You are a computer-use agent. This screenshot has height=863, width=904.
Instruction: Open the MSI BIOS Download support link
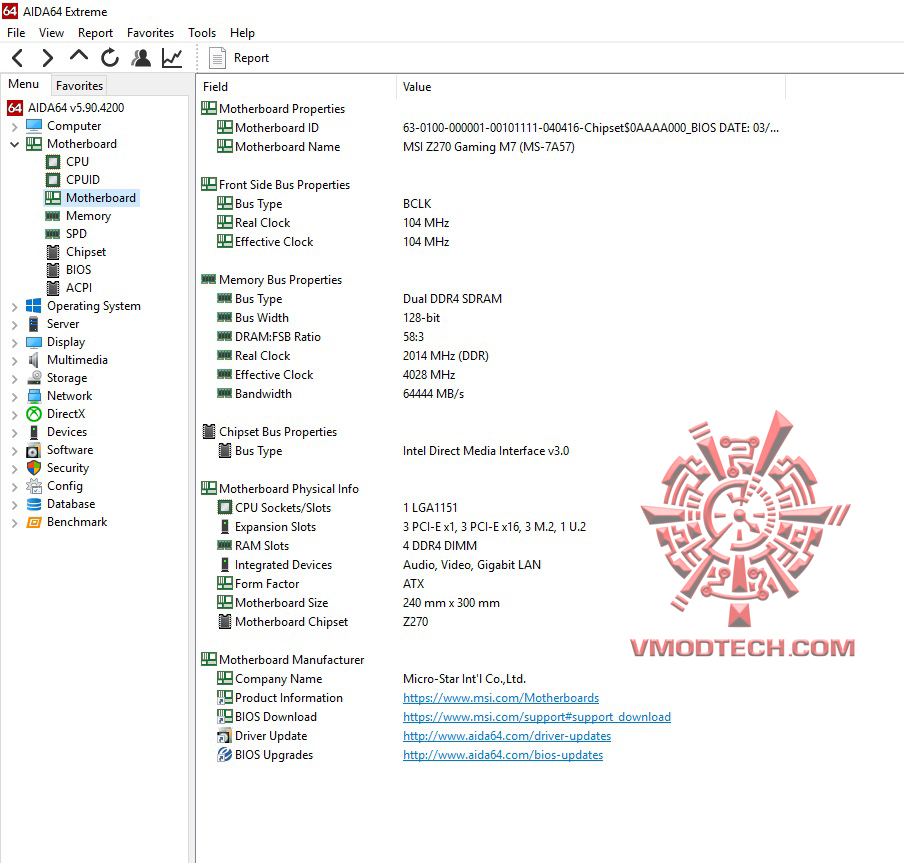coord(536,717)
